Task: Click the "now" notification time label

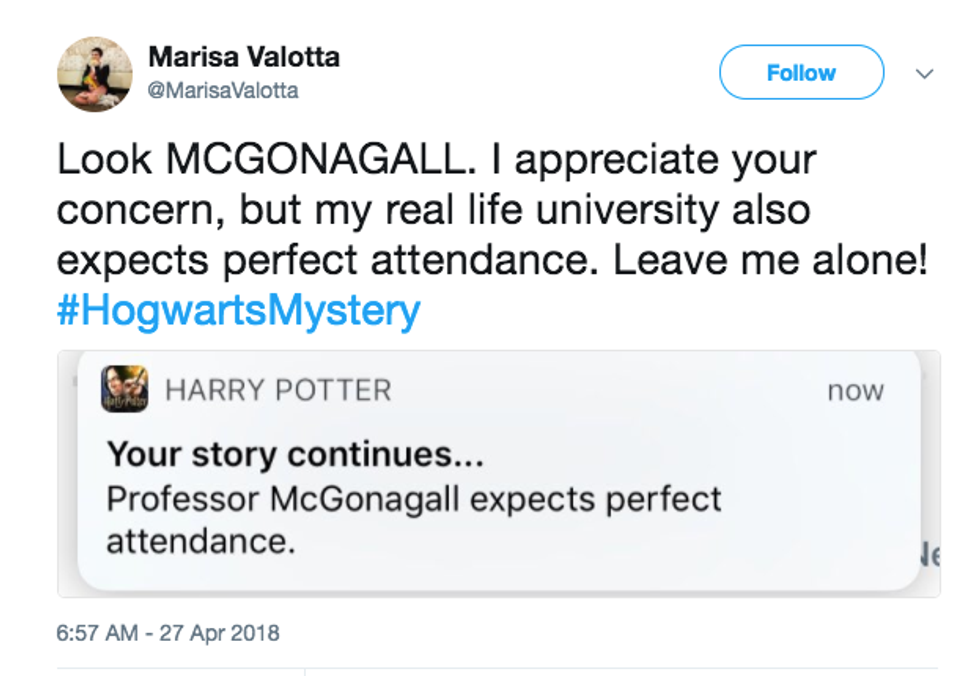Action: pyautogui.click(x=855, y=391)
